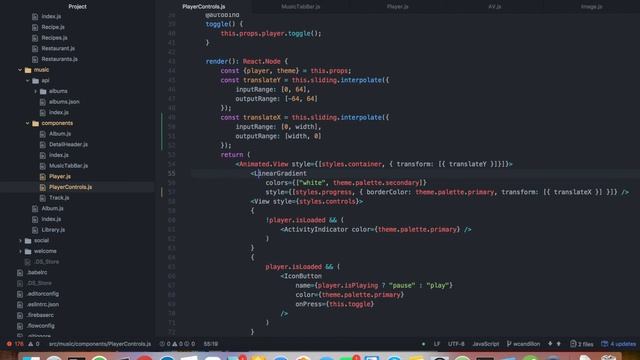640x360 pixels.
Task: Click the 'return (' statement in code
Action: [x=235, y=155]
